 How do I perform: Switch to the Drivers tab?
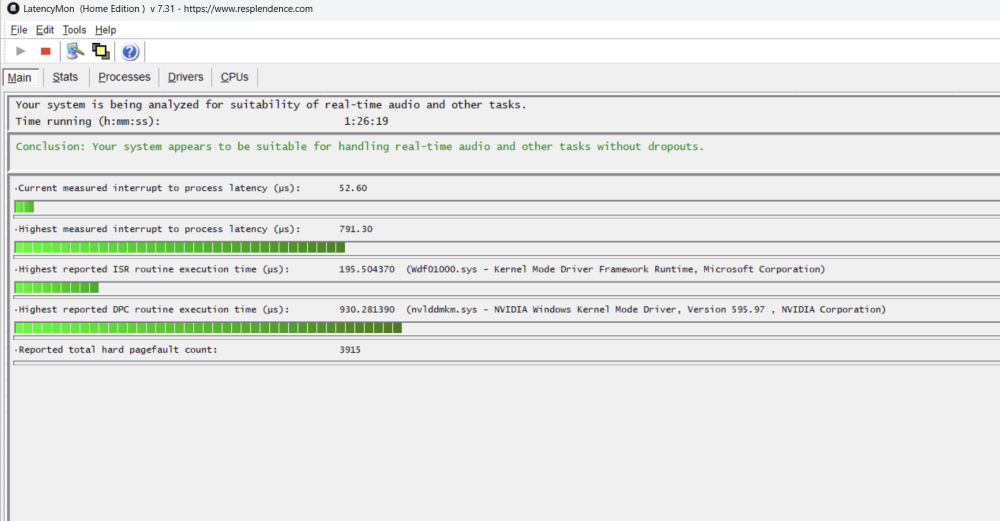tap(185, 77)
